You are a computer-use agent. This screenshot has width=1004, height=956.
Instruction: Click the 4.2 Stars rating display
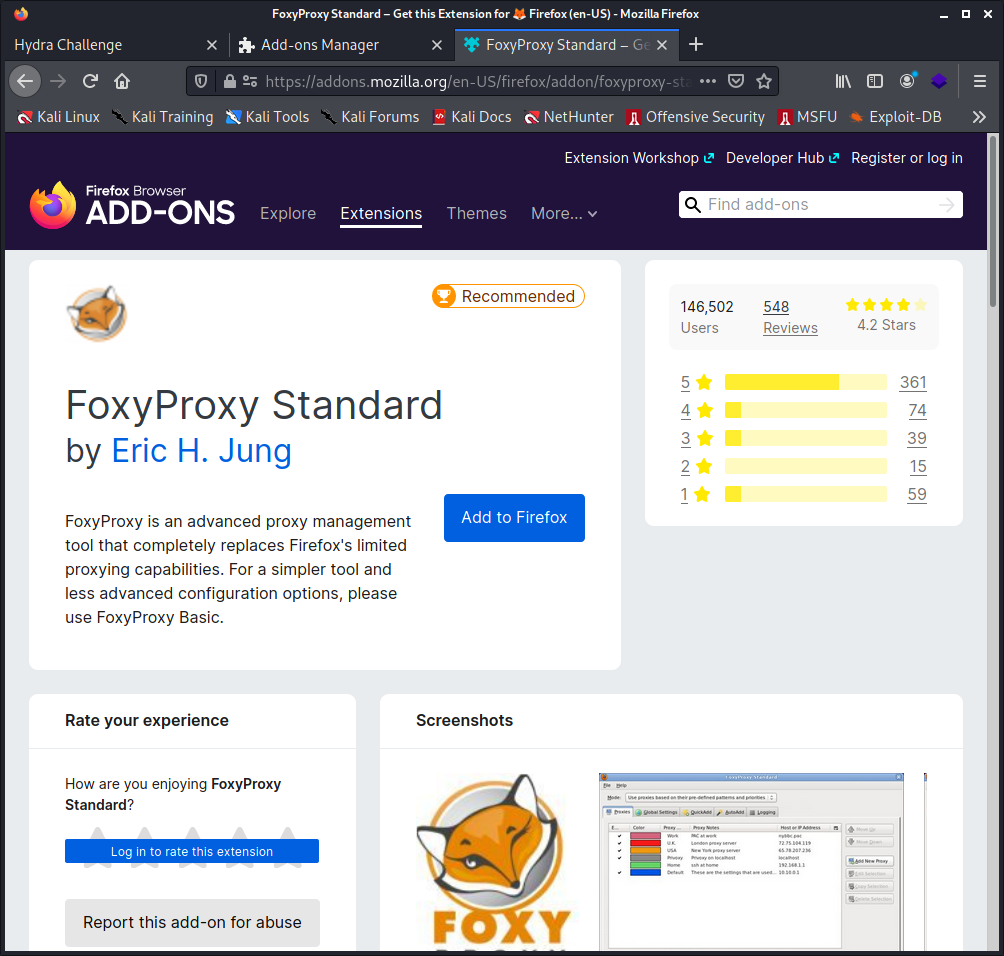[886, 315]
